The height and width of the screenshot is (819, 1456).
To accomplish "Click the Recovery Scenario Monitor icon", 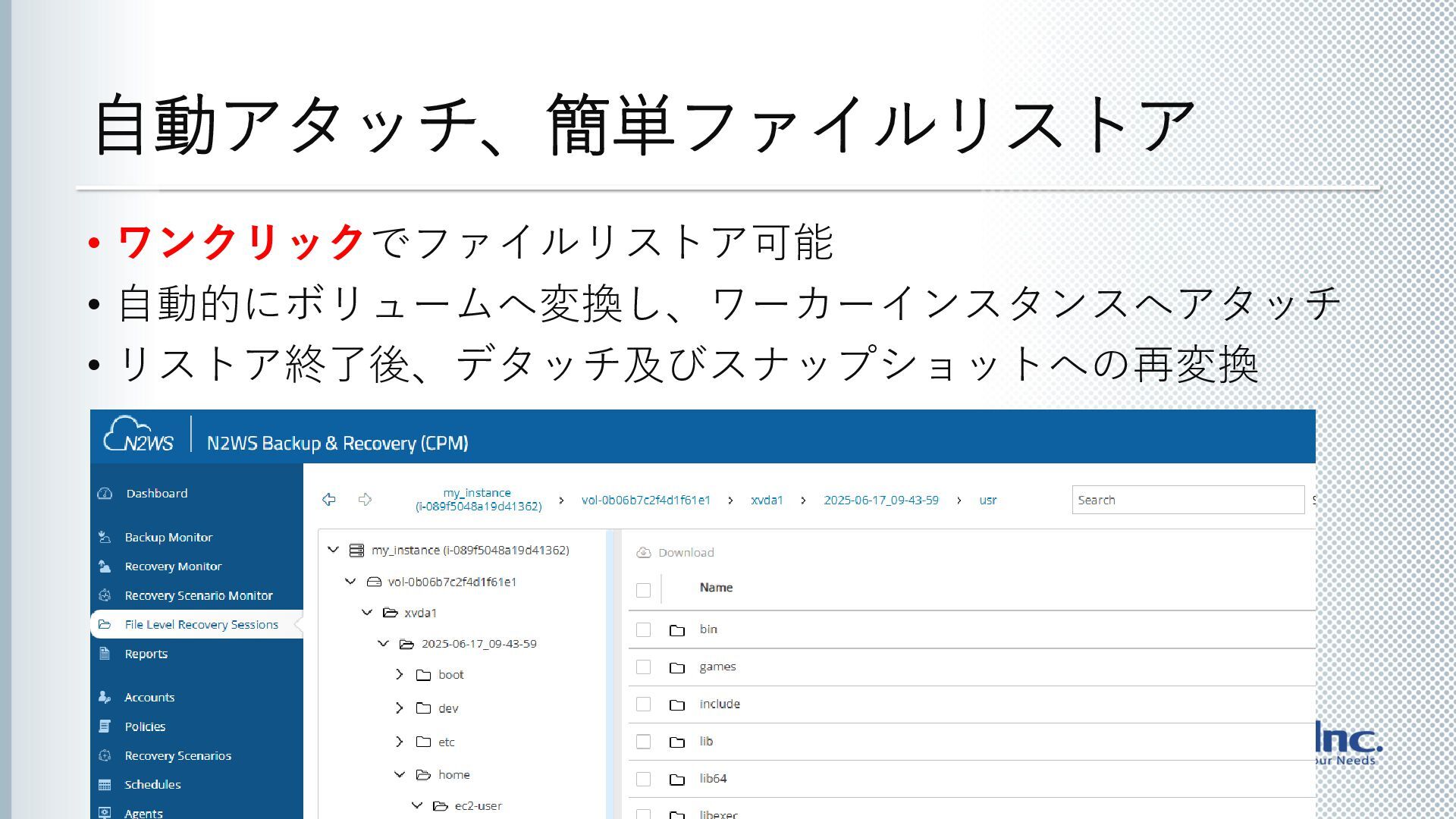I will [105, 595].
